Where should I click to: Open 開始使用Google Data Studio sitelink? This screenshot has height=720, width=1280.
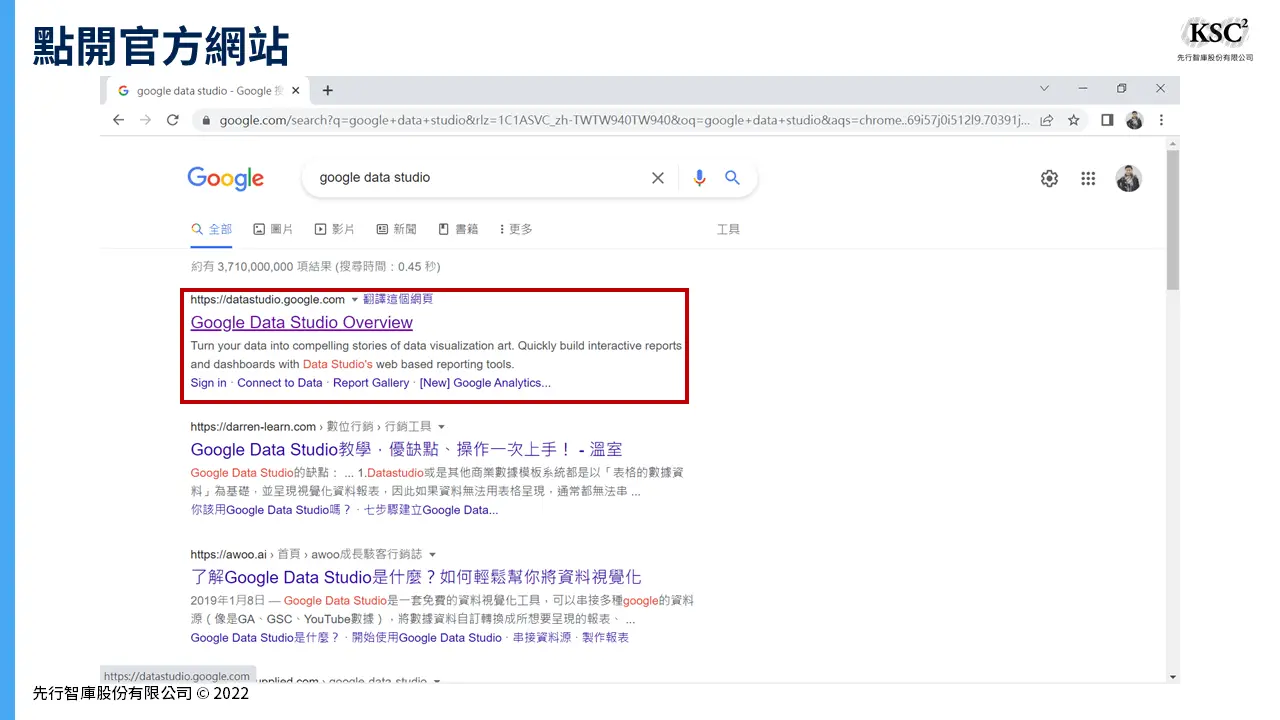[x=427, y=638]
